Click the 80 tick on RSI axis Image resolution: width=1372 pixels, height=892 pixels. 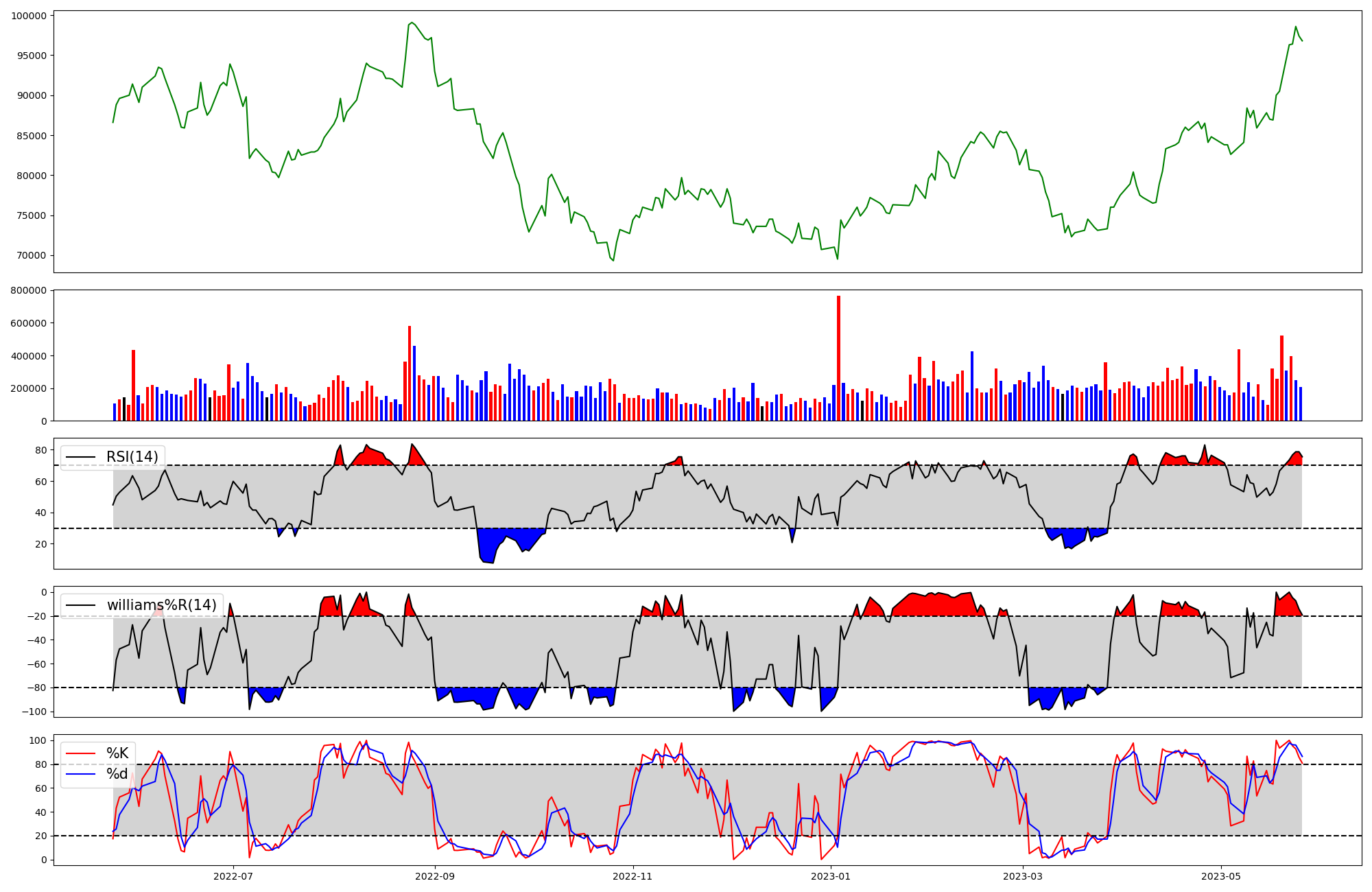[40, 451]
